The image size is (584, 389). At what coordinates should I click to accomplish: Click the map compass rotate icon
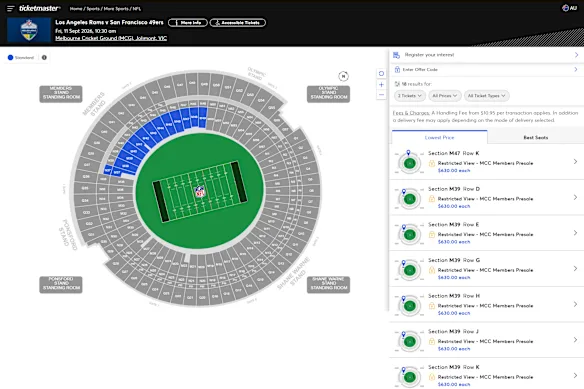(343, 76)
